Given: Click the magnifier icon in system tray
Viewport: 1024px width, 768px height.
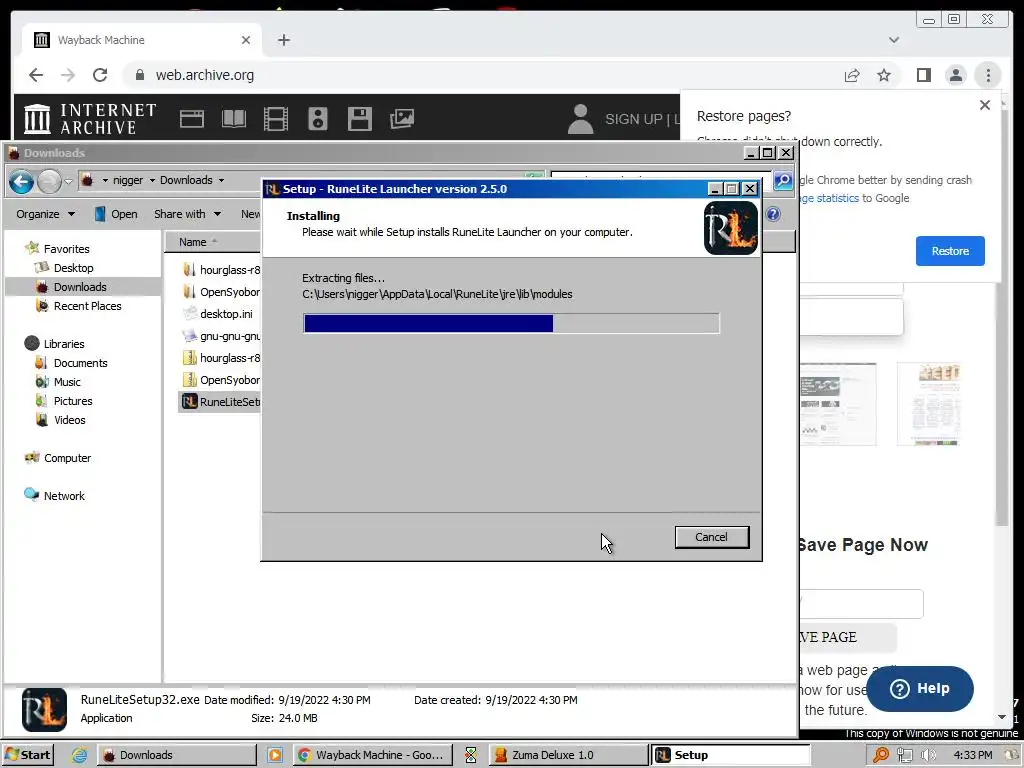Looking at the screenshot, I should pyautogui.click(x=881, y=755).
